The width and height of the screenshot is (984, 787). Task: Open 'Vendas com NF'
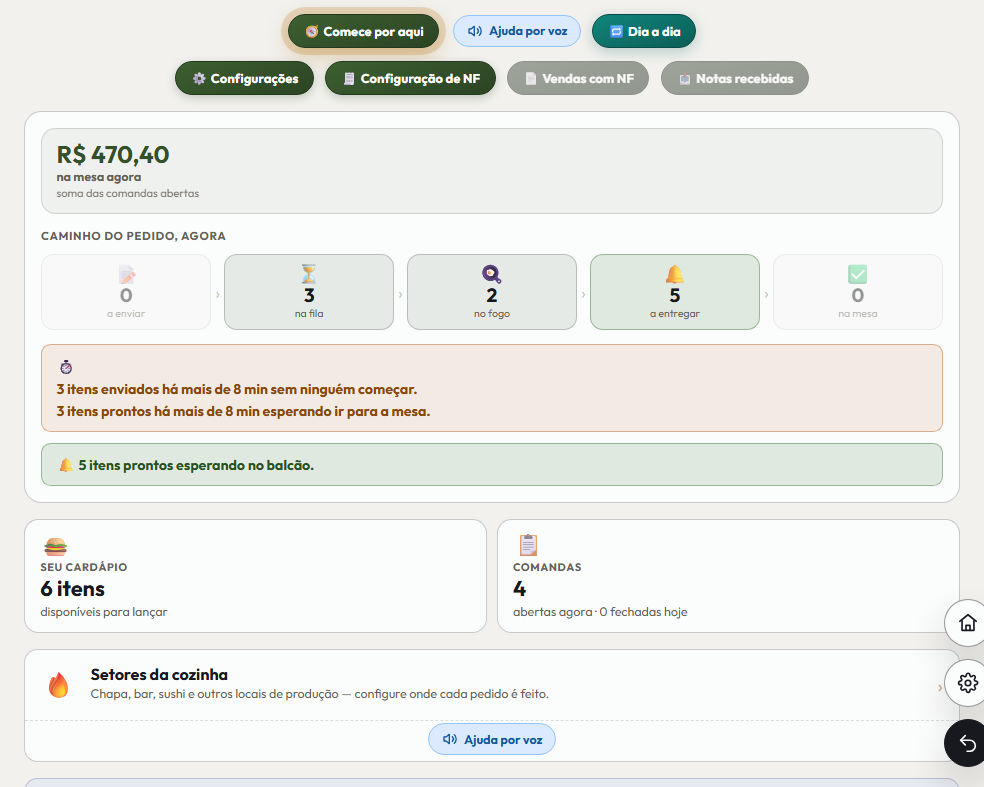point(578,78)
